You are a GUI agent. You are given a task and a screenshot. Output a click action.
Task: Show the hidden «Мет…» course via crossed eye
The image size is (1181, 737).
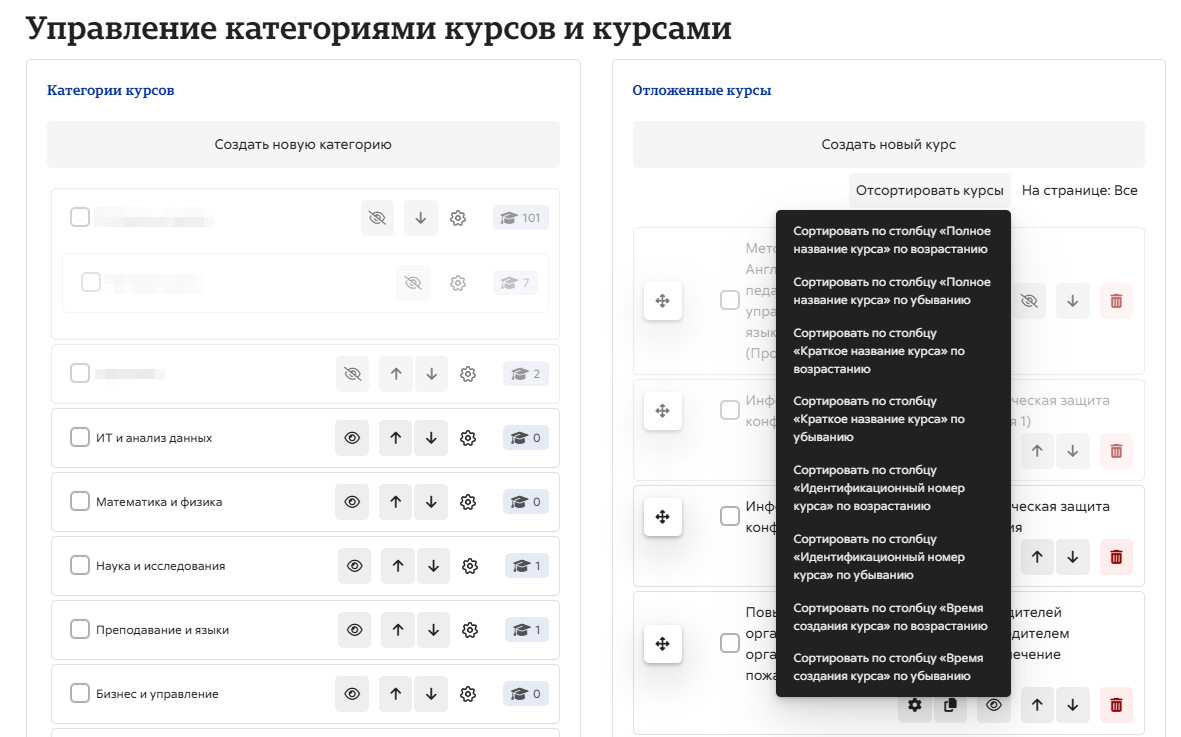coord(1029,301)
